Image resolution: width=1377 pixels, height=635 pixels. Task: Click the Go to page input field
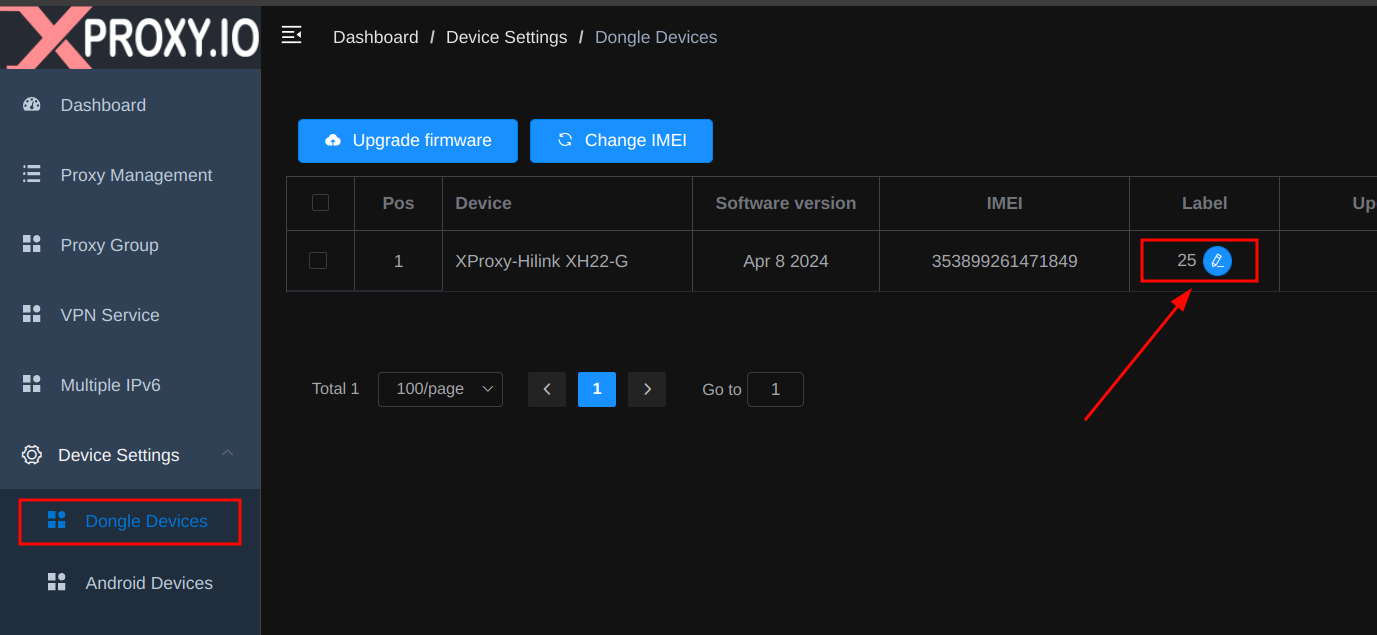(x=775, y=389)
